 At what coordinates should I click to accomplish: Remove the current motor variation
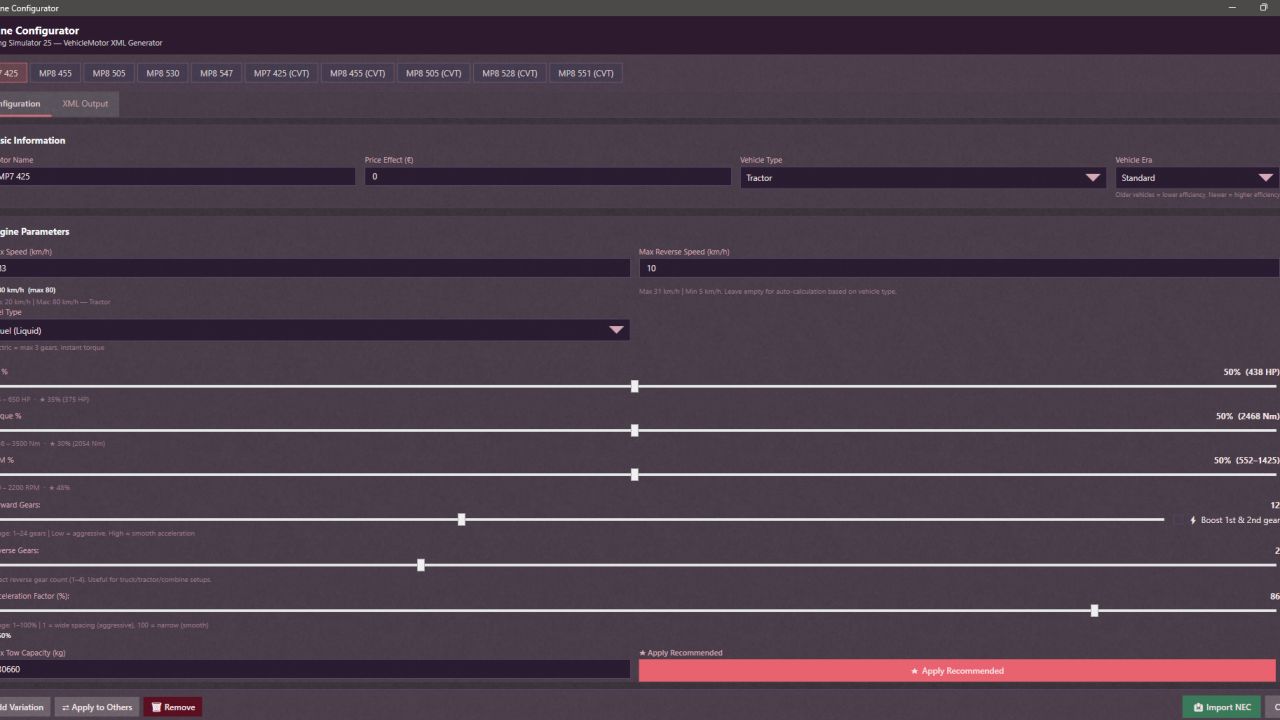(173, 707)
